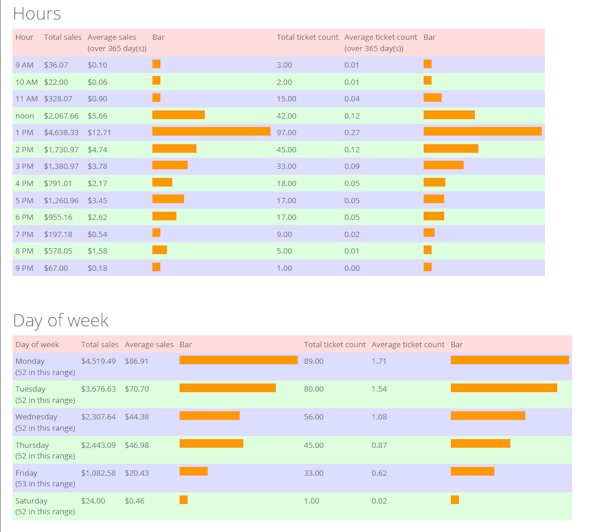
Task: Click Total ticket count header in Day of week table
Action: 334,344
